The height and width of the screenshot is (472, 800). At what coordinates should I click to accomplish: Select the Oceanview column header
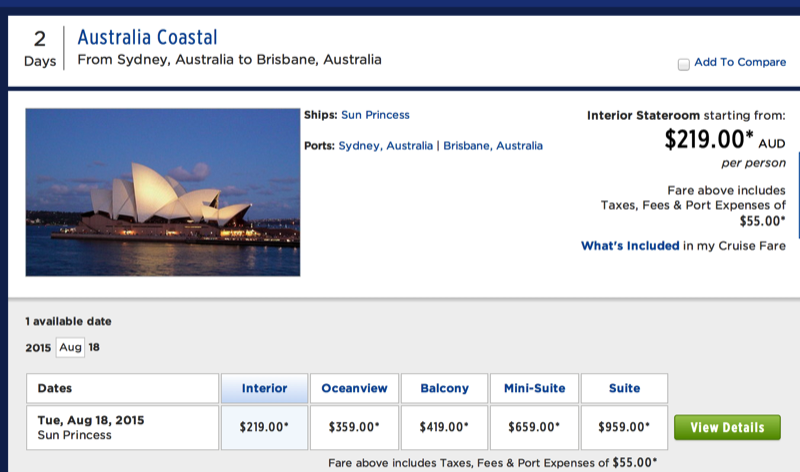tap(354, 388)
